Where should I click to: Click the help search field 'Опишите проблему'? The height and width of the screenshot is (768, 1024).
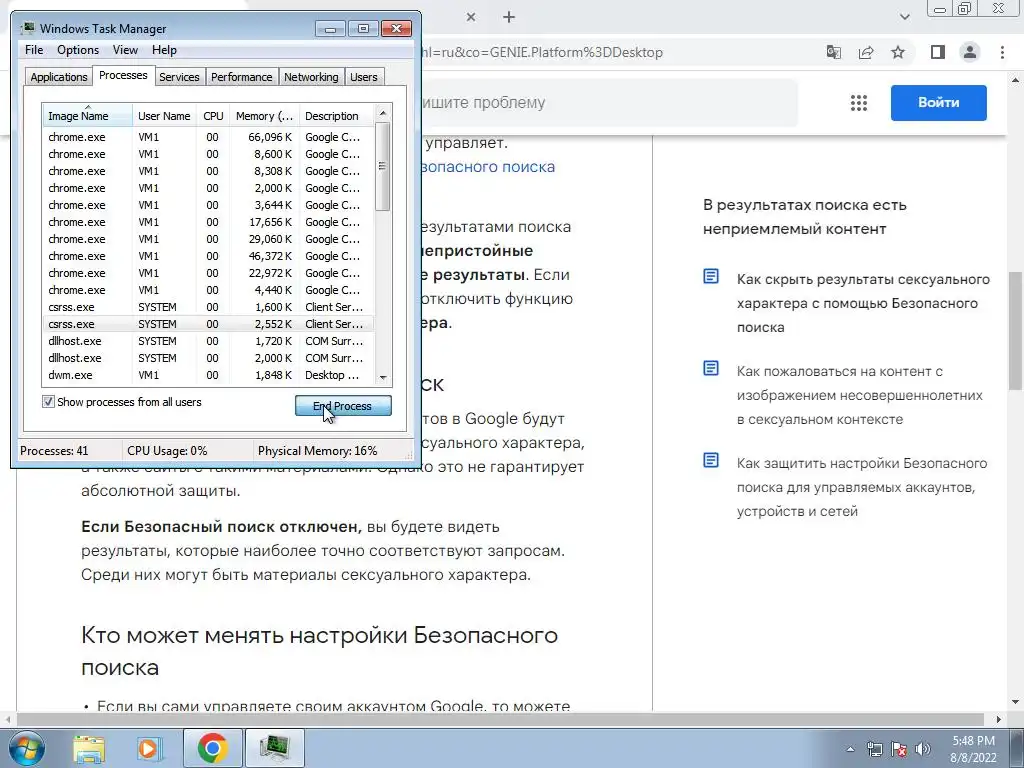607,103
